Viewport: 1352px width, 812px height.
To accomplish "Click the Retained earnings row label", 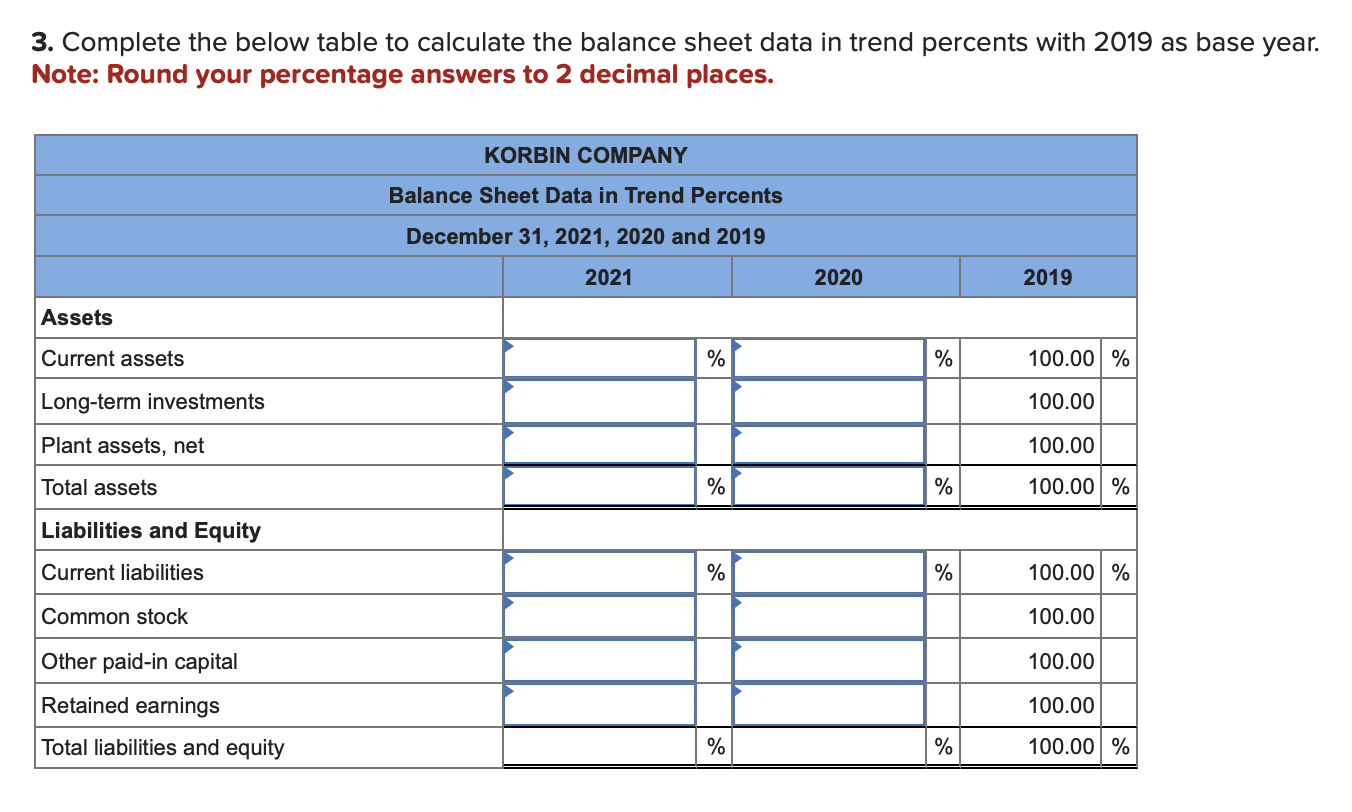I will [x=130, y=706].
